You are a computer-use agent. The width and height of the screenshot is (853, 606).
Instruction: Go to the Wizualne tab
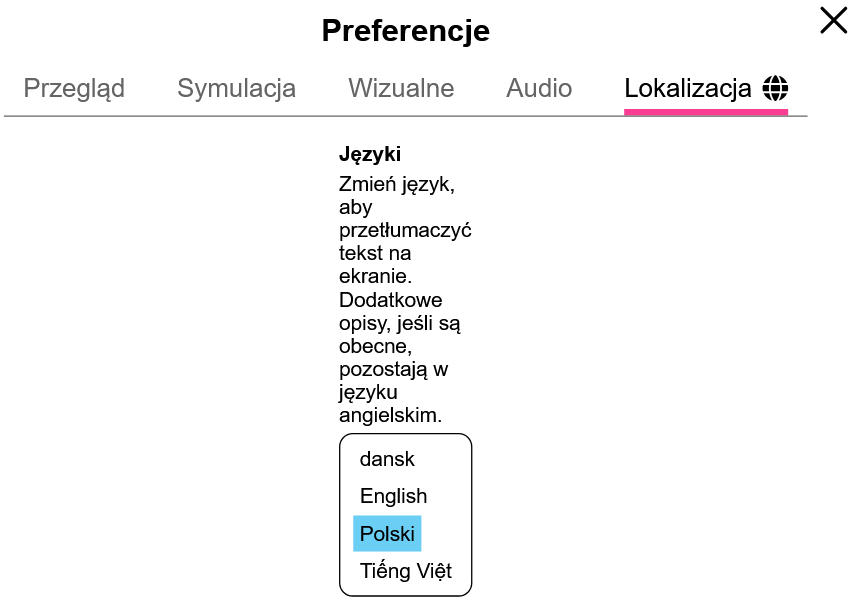point(401,88)
